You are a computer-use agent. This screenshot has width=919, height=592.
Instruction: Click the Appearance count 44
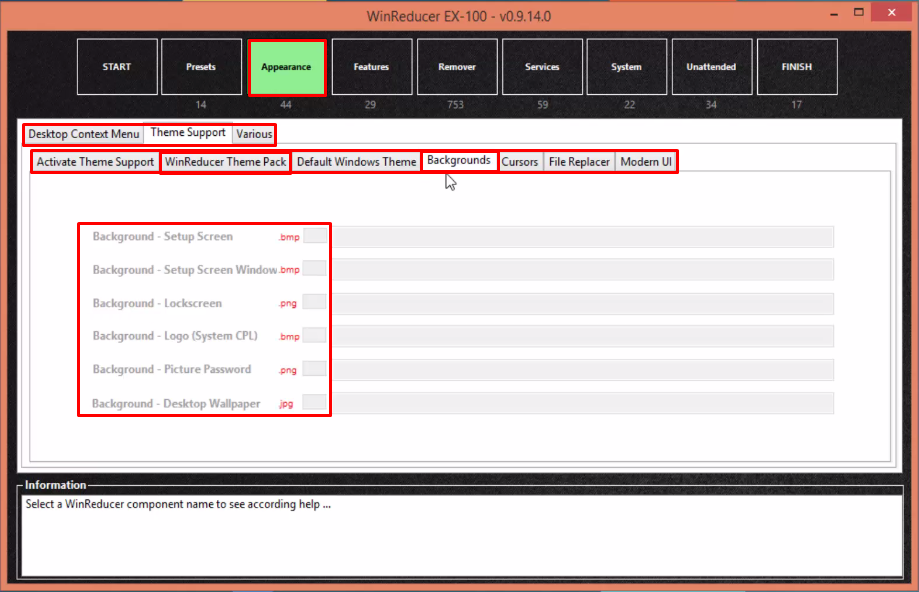(285, 105)
